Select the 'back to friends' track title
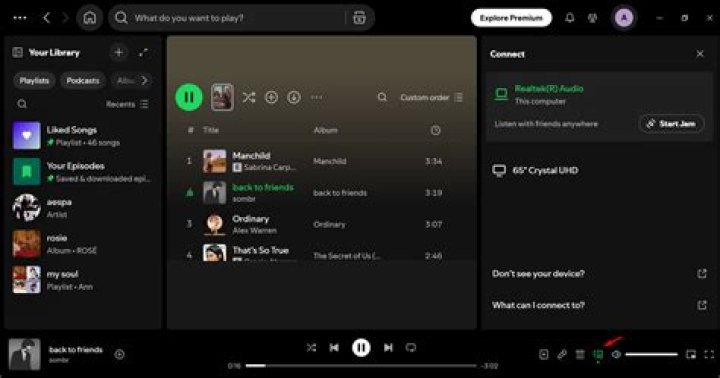 click(x=263, y=187)
